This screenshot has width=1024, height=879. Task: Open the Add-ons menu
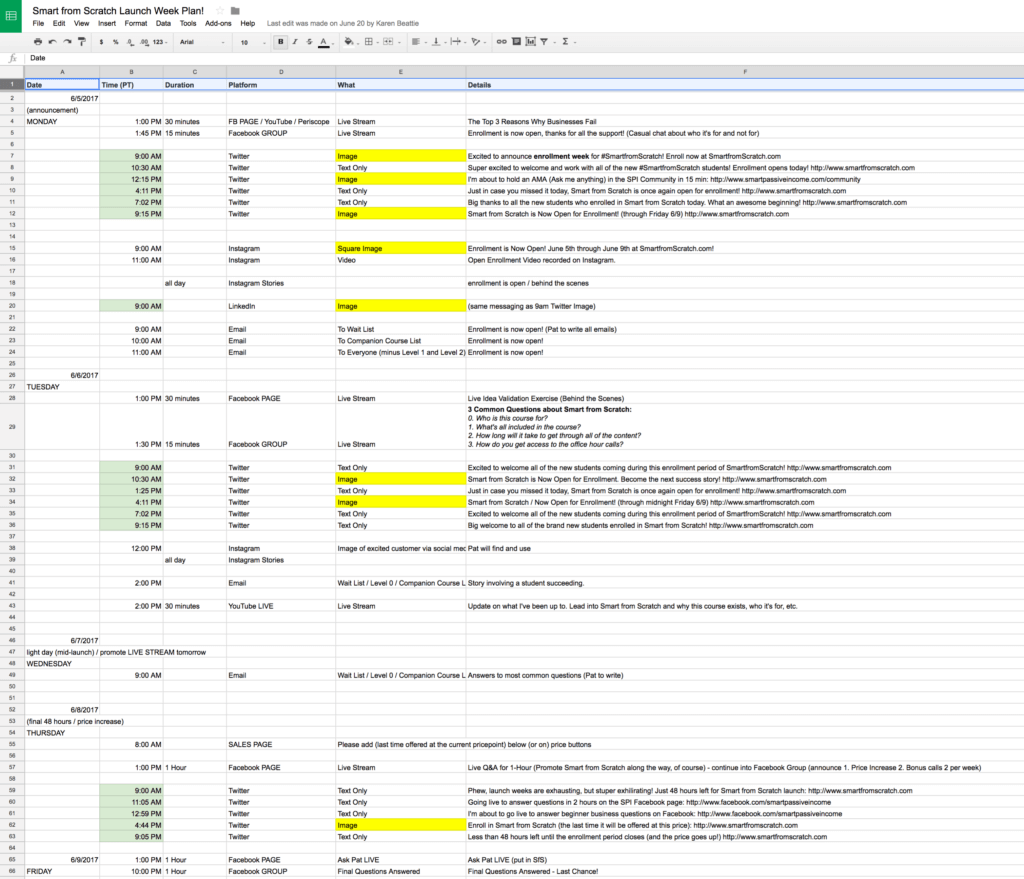[x=219, y=22]
